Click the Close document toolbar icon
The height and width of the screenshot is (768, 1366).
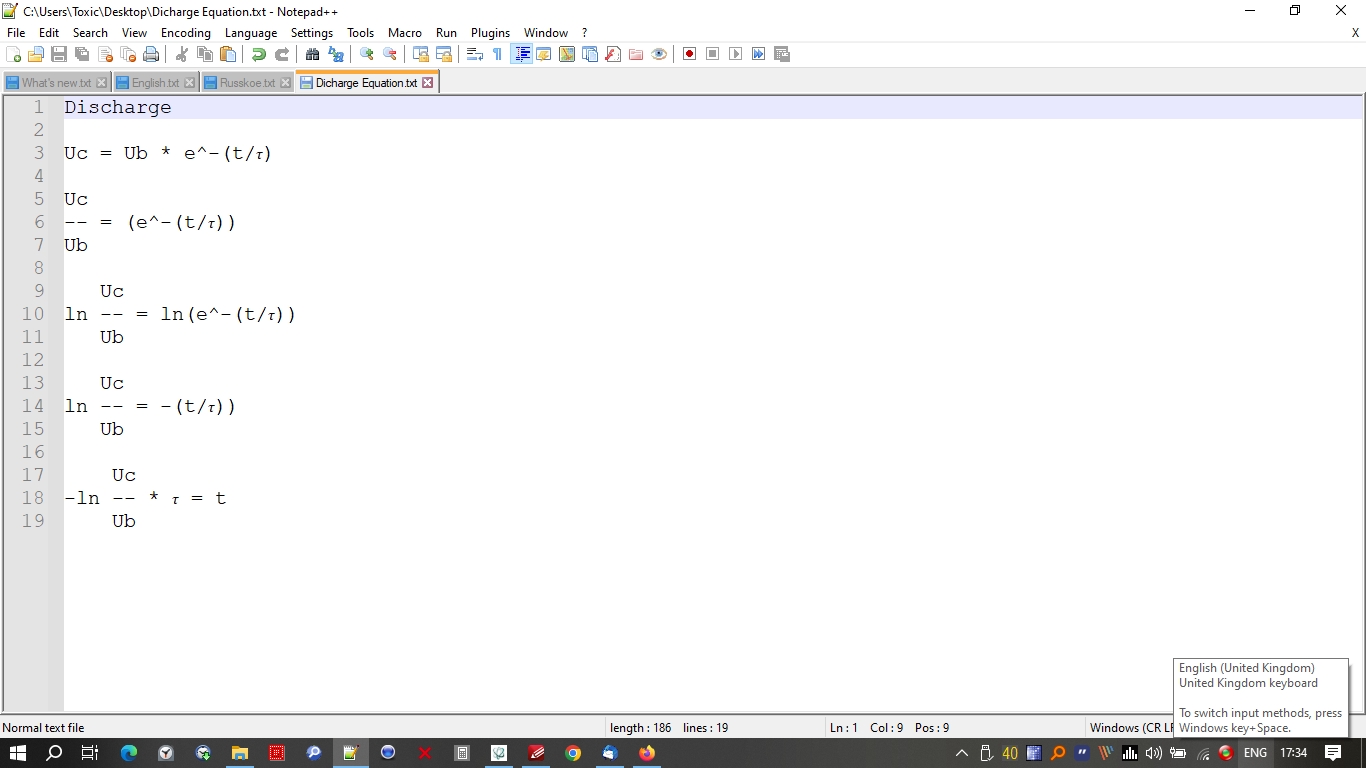coord(105,54)
